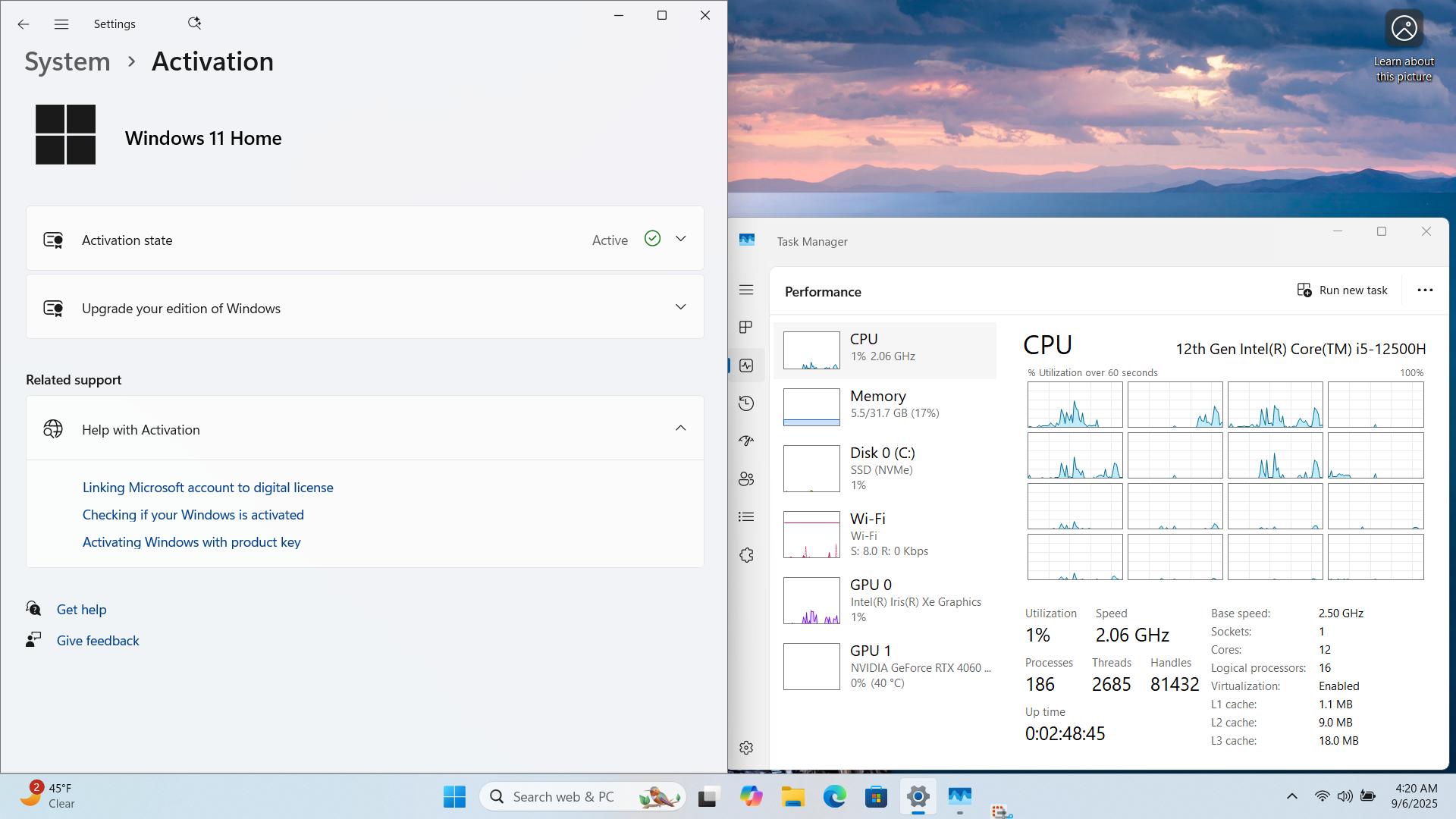Select Disk 0 (C:) performance item
The width and height of the screenshot is (1456, 819).
point(884,469)
